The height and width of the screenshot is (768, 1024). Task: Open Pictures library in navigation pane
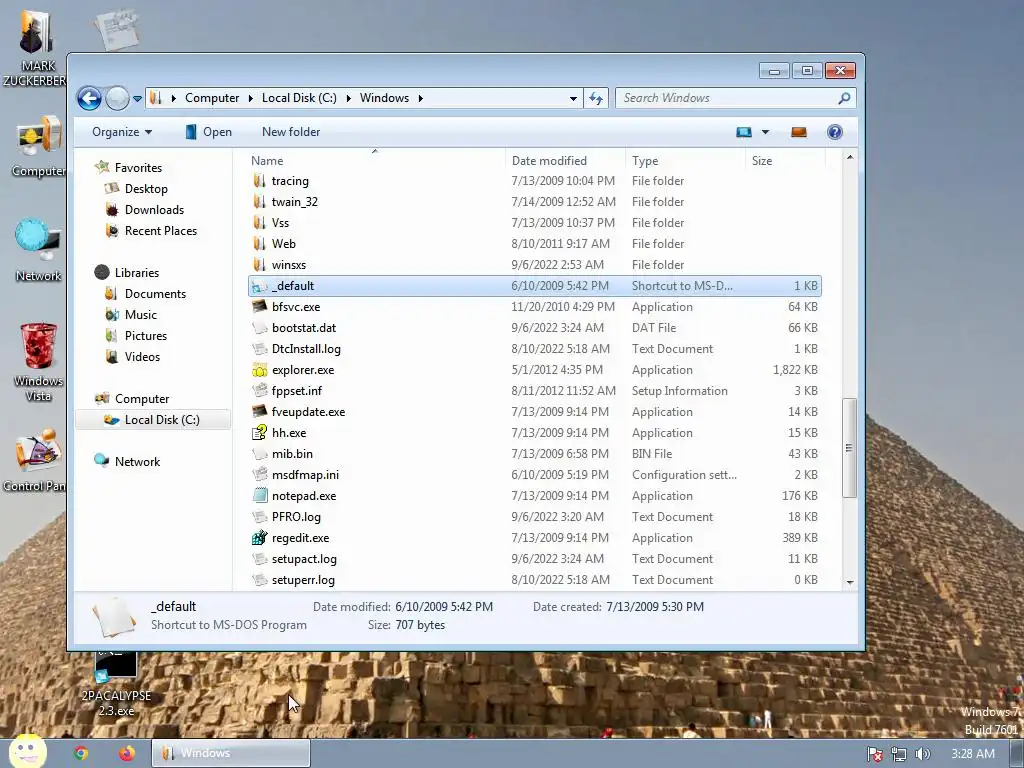click(x=146, y=336)
